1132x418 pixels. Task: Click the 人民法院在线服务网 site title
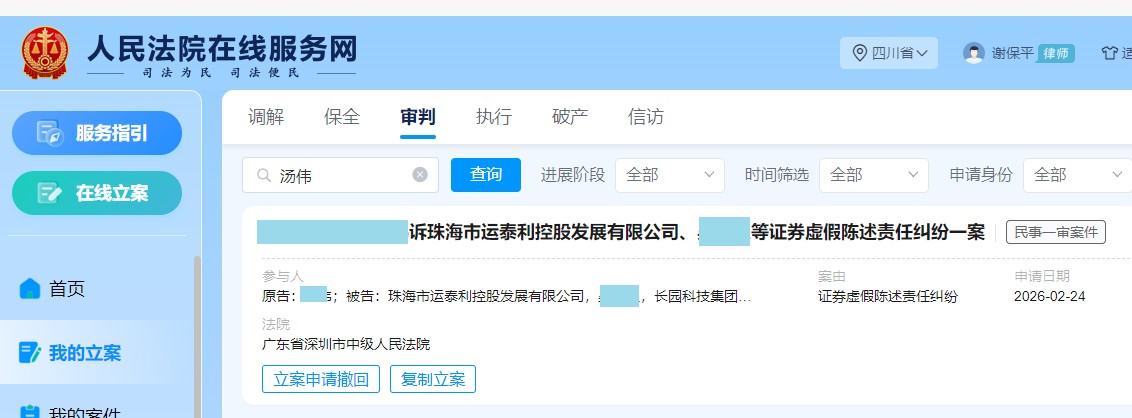222,49
